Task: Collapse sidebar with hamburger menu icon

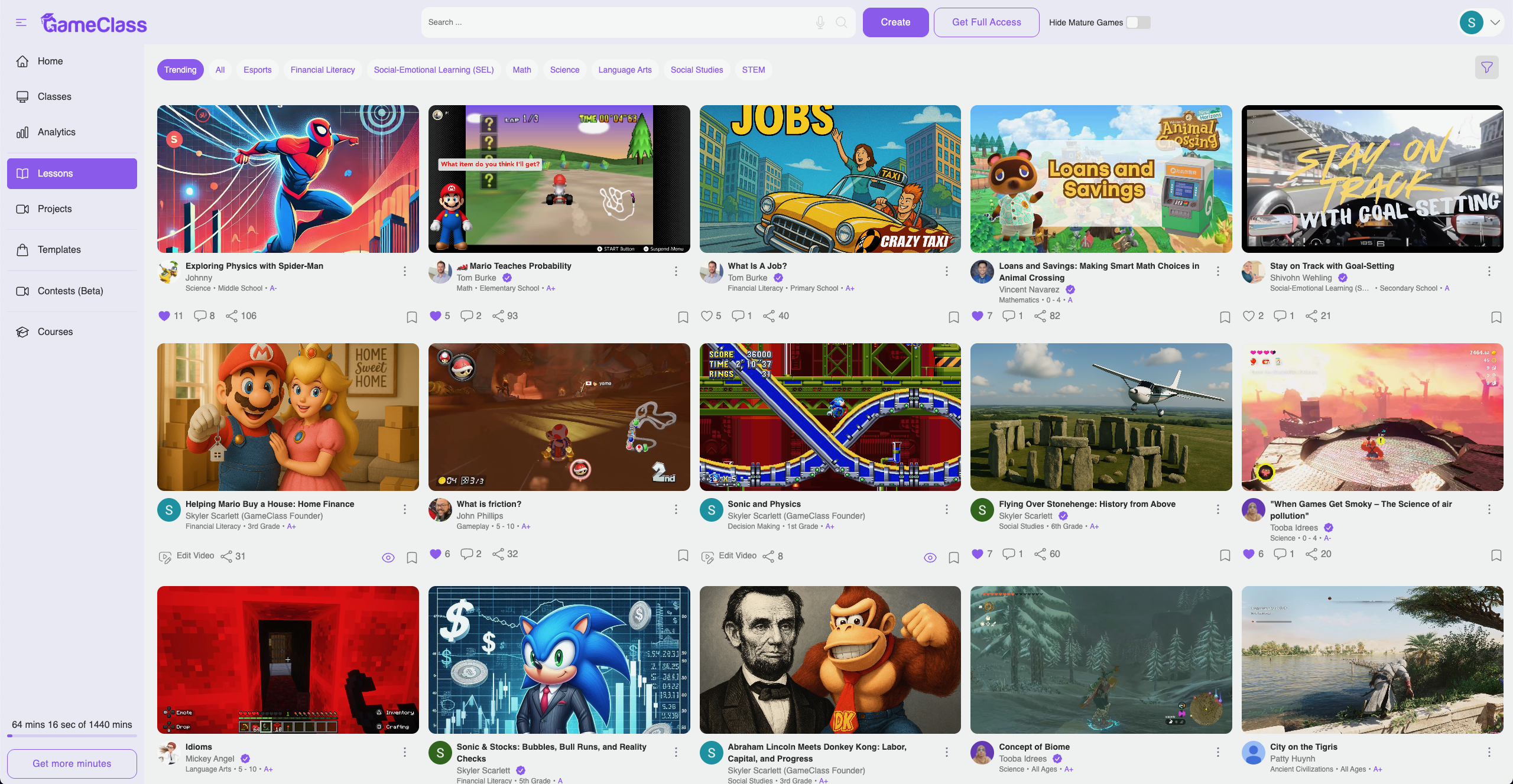Action: (21, 22)
